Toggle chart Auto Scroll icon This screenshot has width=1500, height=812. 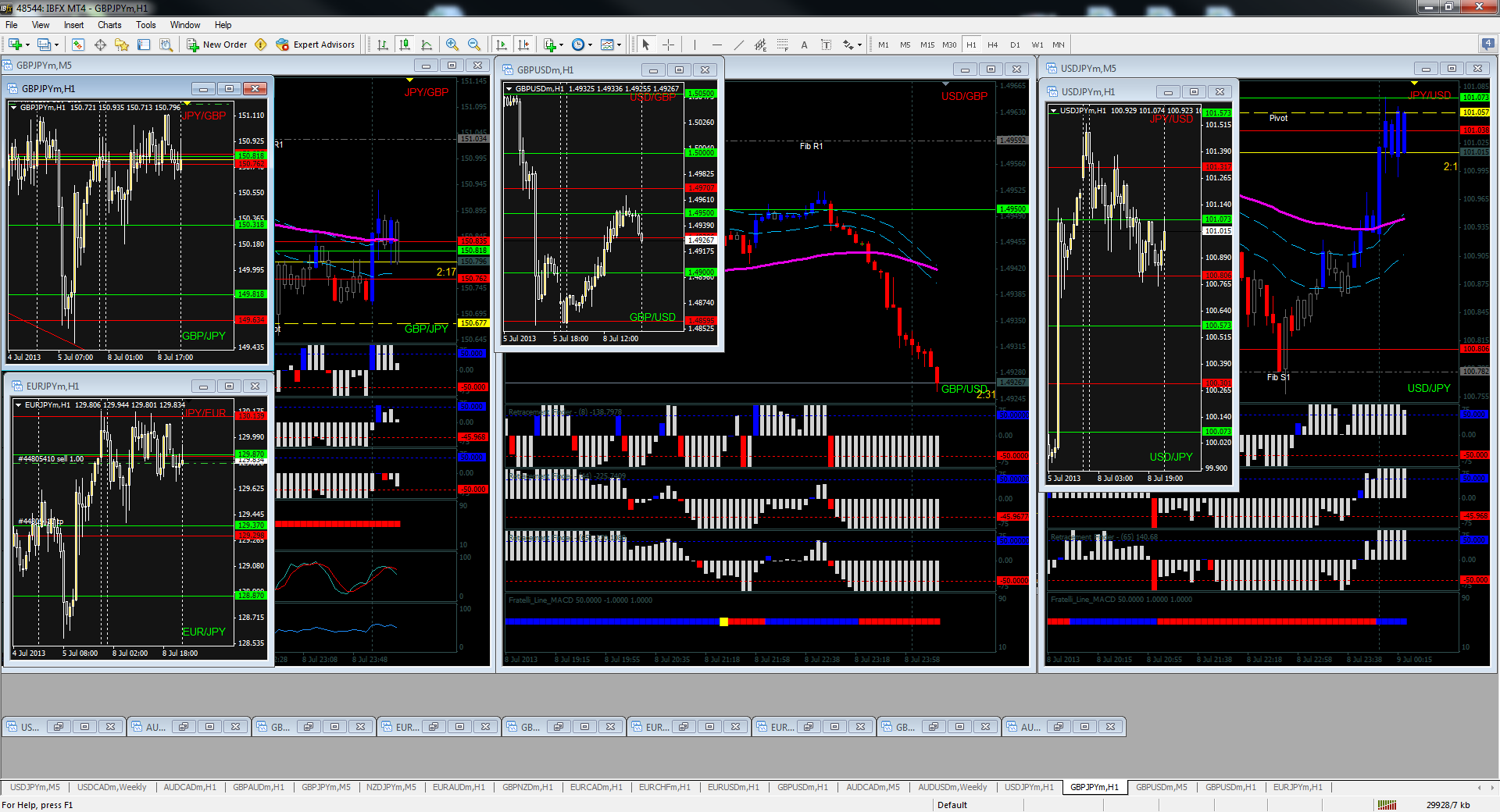pos(502,45)
